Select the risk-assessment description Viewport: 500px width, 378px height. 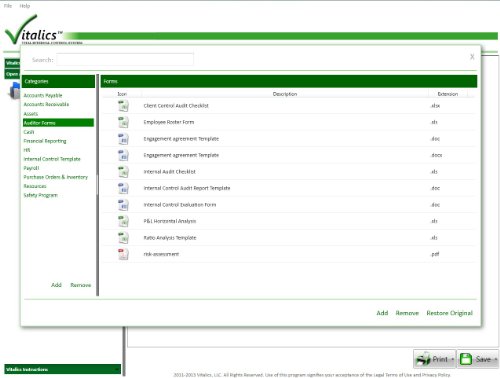[161, 254]
